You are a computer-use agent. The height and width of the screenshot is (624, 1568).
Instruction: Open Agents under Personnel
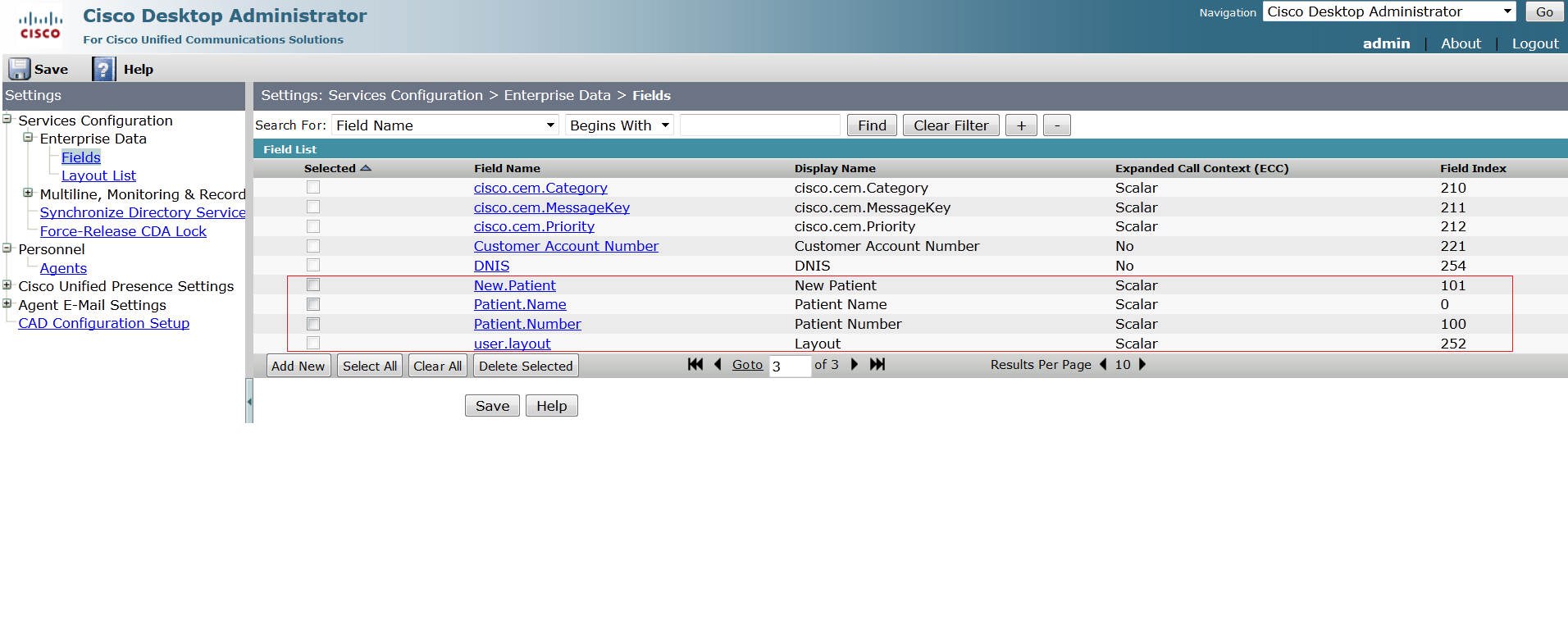tap(63, 268)
